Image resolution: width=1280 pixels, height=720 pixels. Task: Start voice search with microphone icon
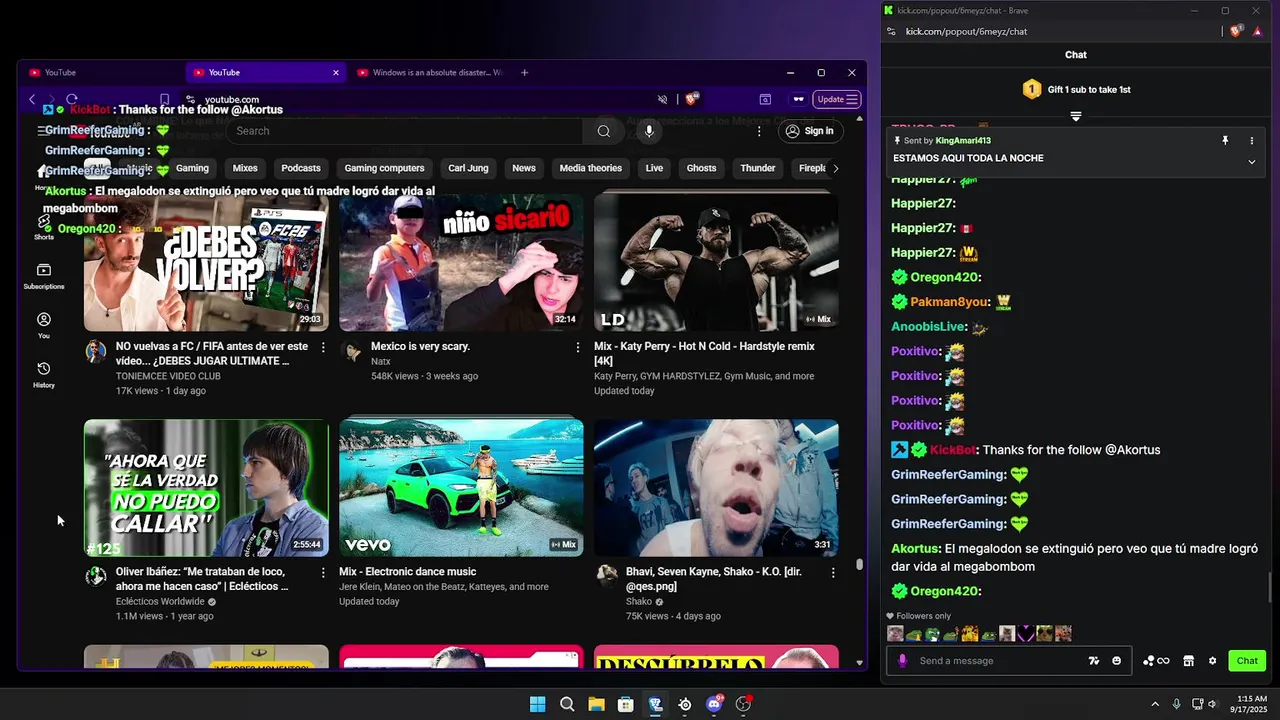click(649, 131)
